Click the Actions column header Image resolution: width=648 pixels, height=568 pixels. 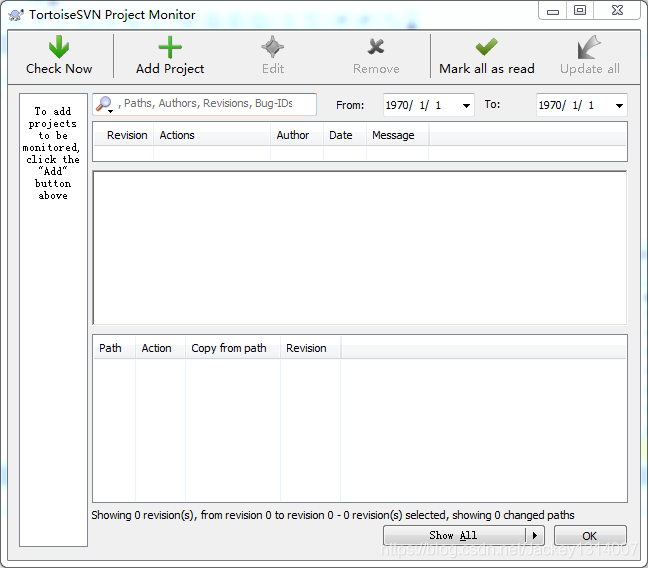pos(212,135)
